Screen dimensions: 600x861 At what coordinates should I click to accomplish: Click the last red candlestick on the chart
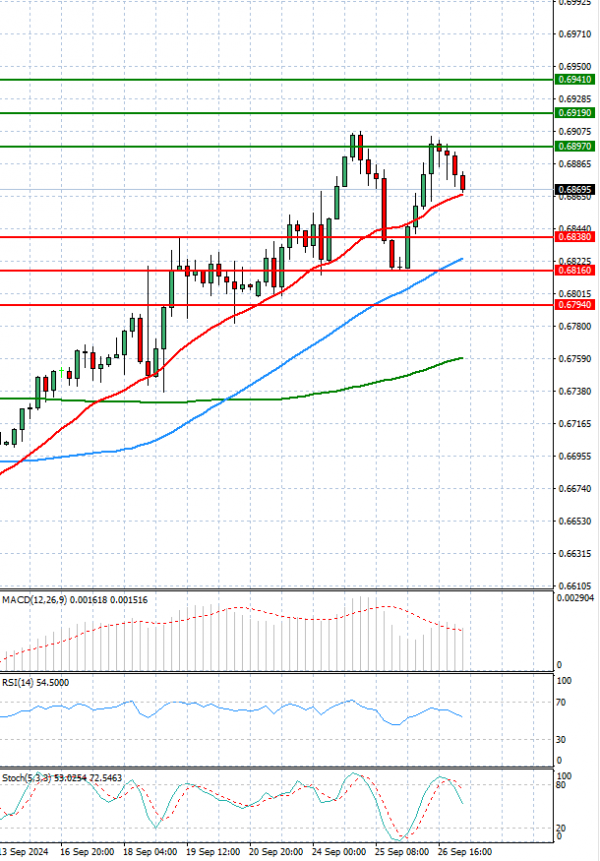tap(463, 182)
